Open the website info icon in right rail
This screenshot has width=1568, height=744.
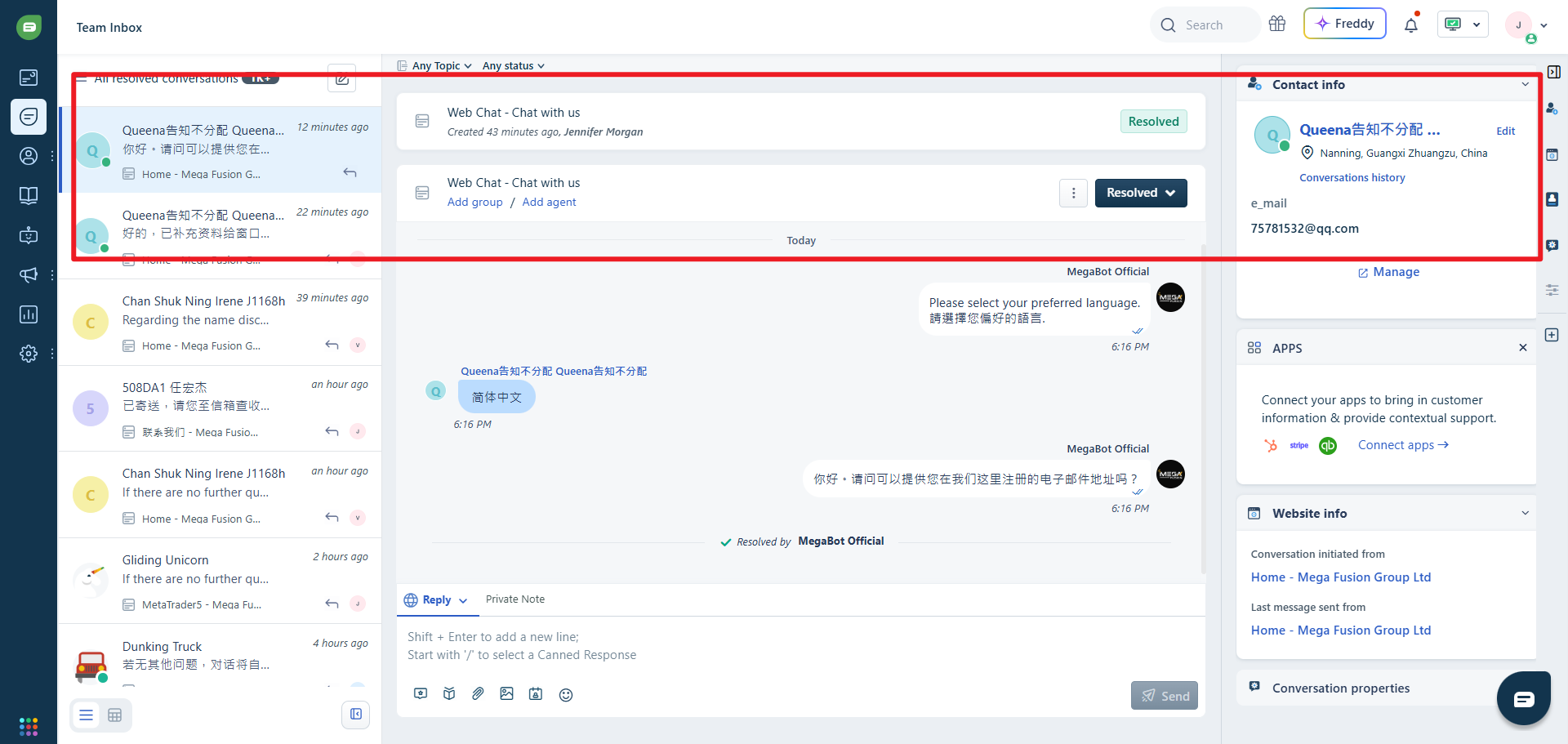click(x=1552, y=154)
